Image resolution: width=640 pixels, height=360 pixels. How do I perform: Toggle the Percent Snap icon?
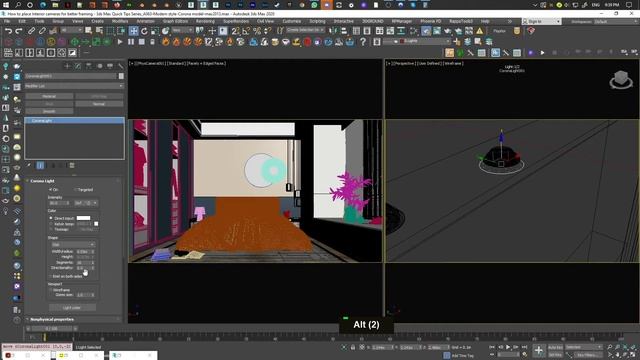point(257,31)
